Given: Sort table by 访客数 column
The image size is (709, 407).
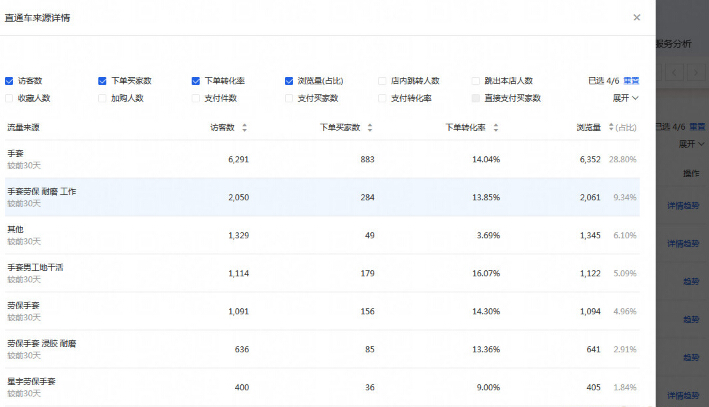Looking at the screenshot, I should click(x=245, y=128).
